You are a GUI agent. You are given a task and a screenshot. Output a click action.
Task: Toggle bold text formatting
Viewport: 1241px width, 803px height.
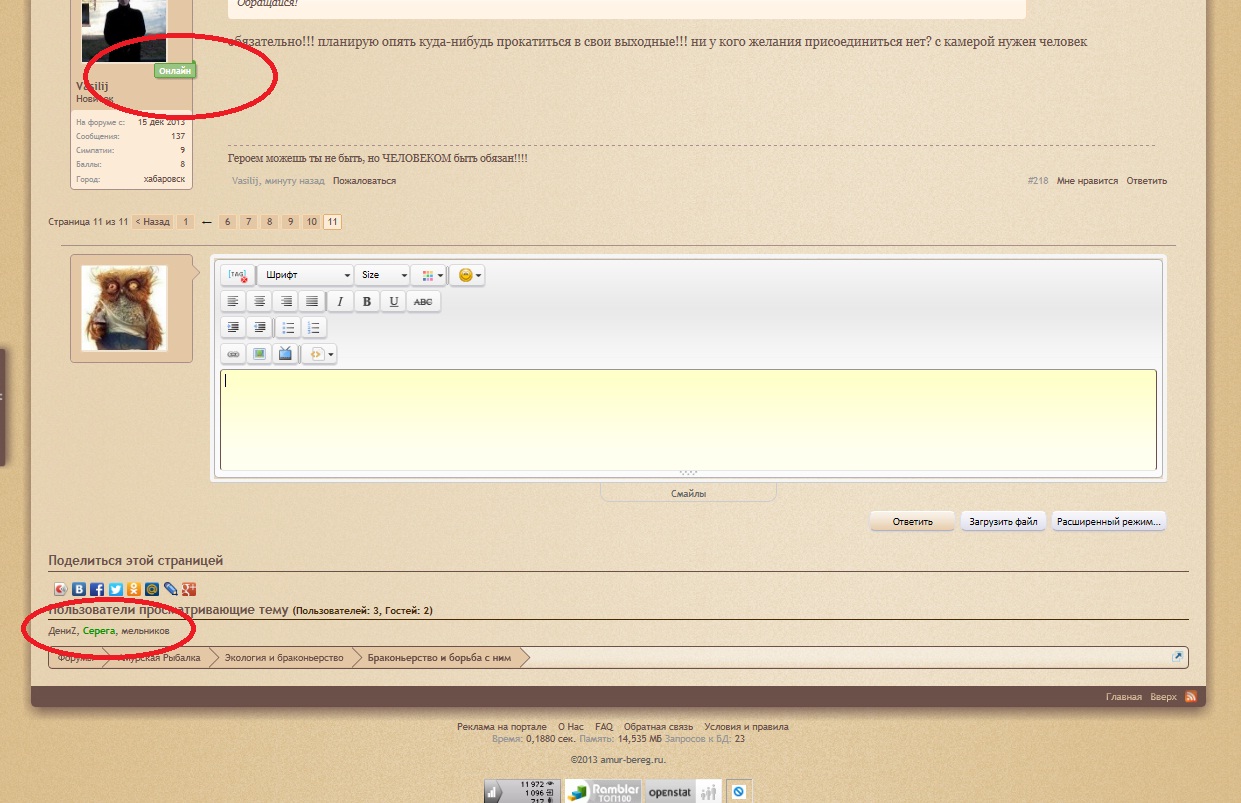367,302
